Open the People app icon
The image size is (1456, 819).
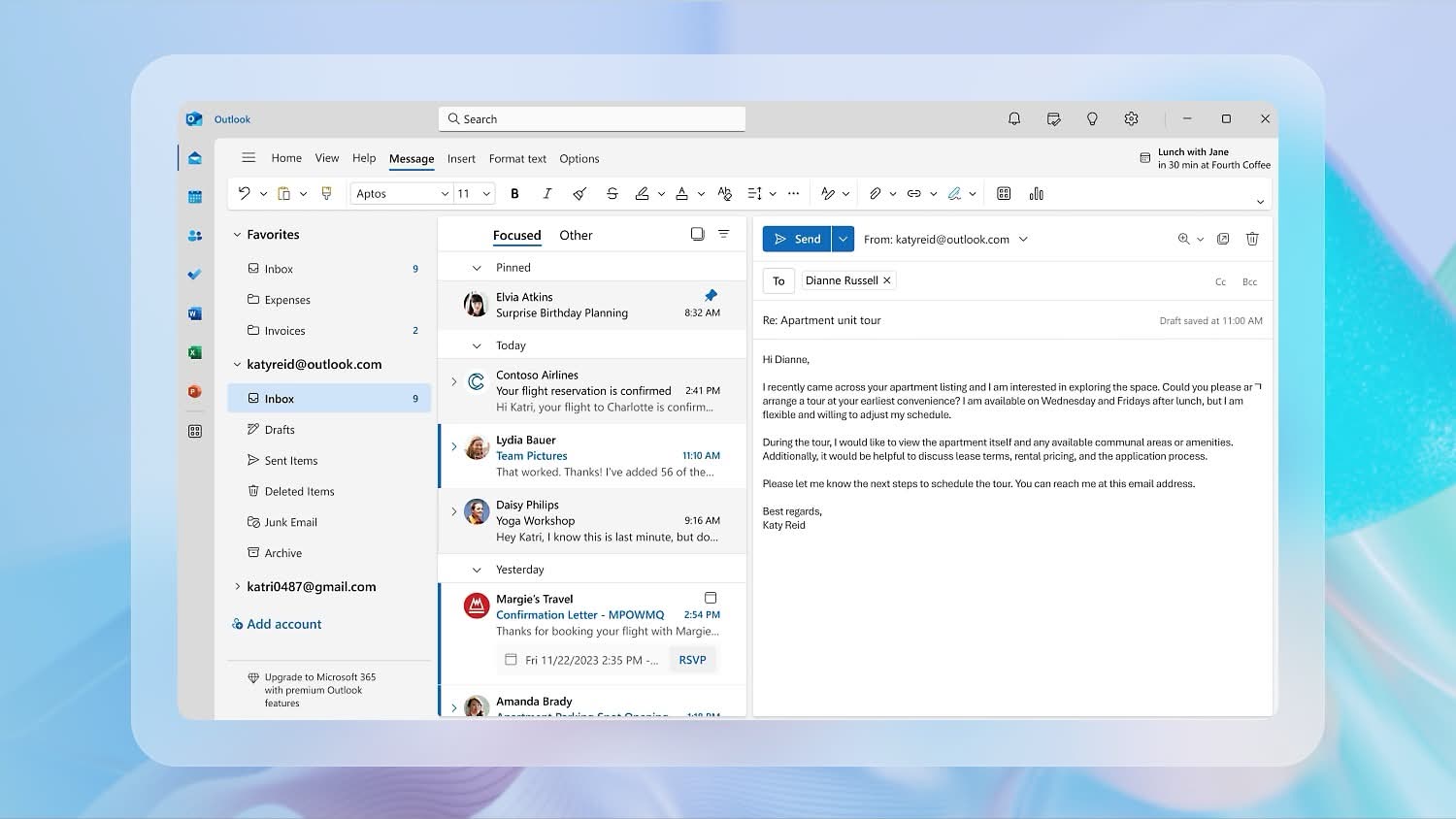tap(194, 235)
